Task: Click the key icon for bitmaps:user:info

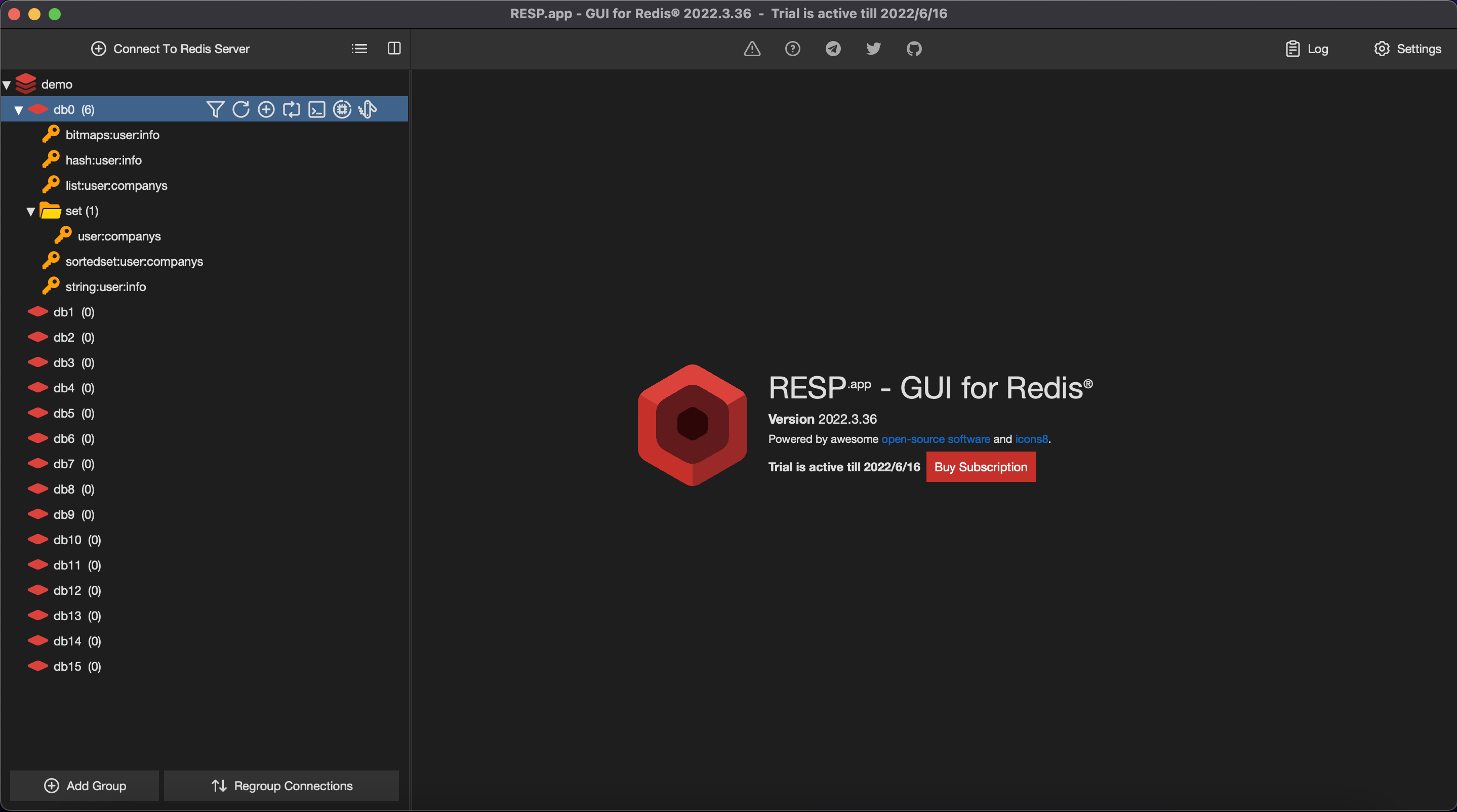Action: [50, 134]
